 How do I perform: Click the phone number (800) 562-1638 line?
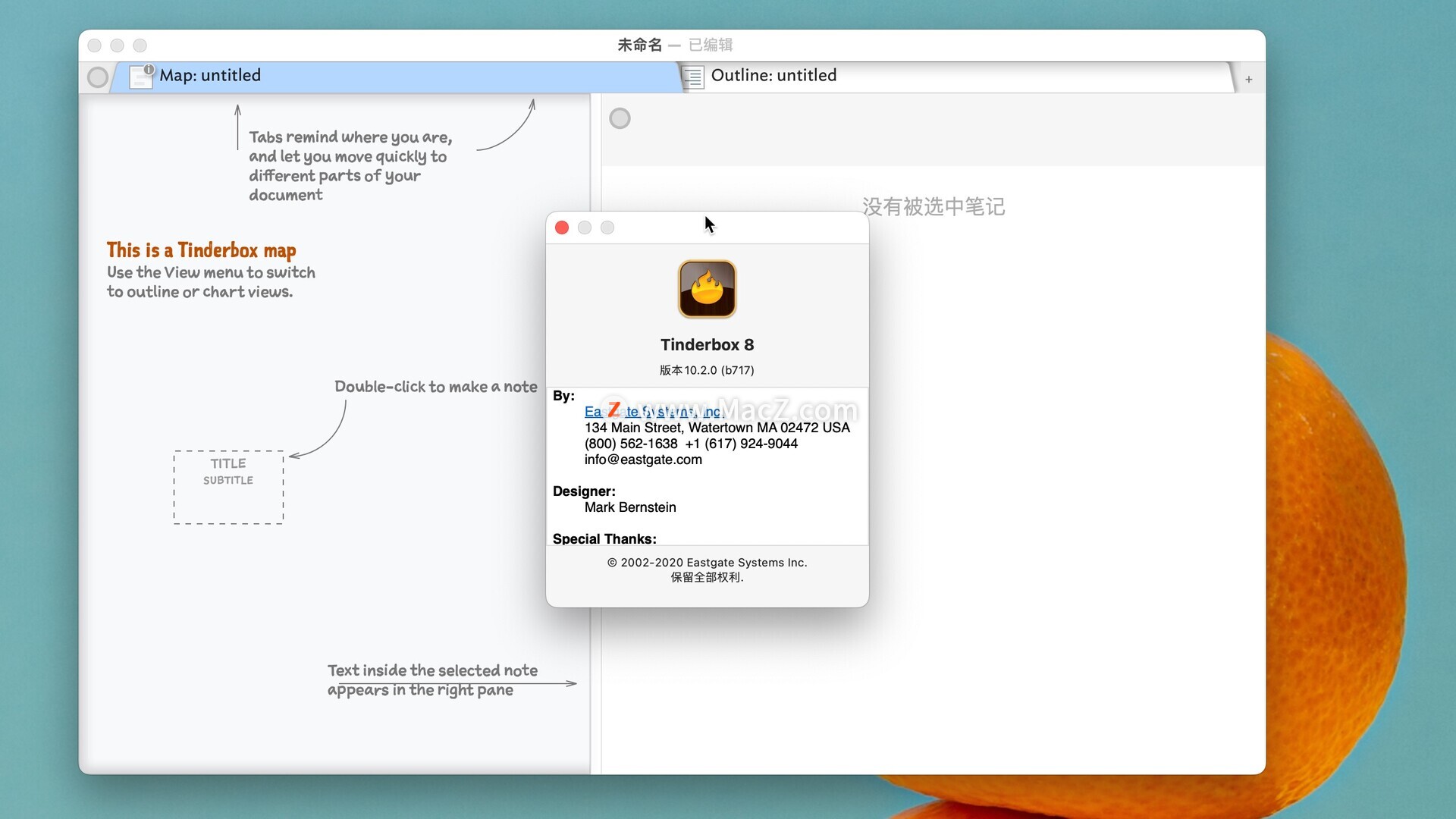691,444
